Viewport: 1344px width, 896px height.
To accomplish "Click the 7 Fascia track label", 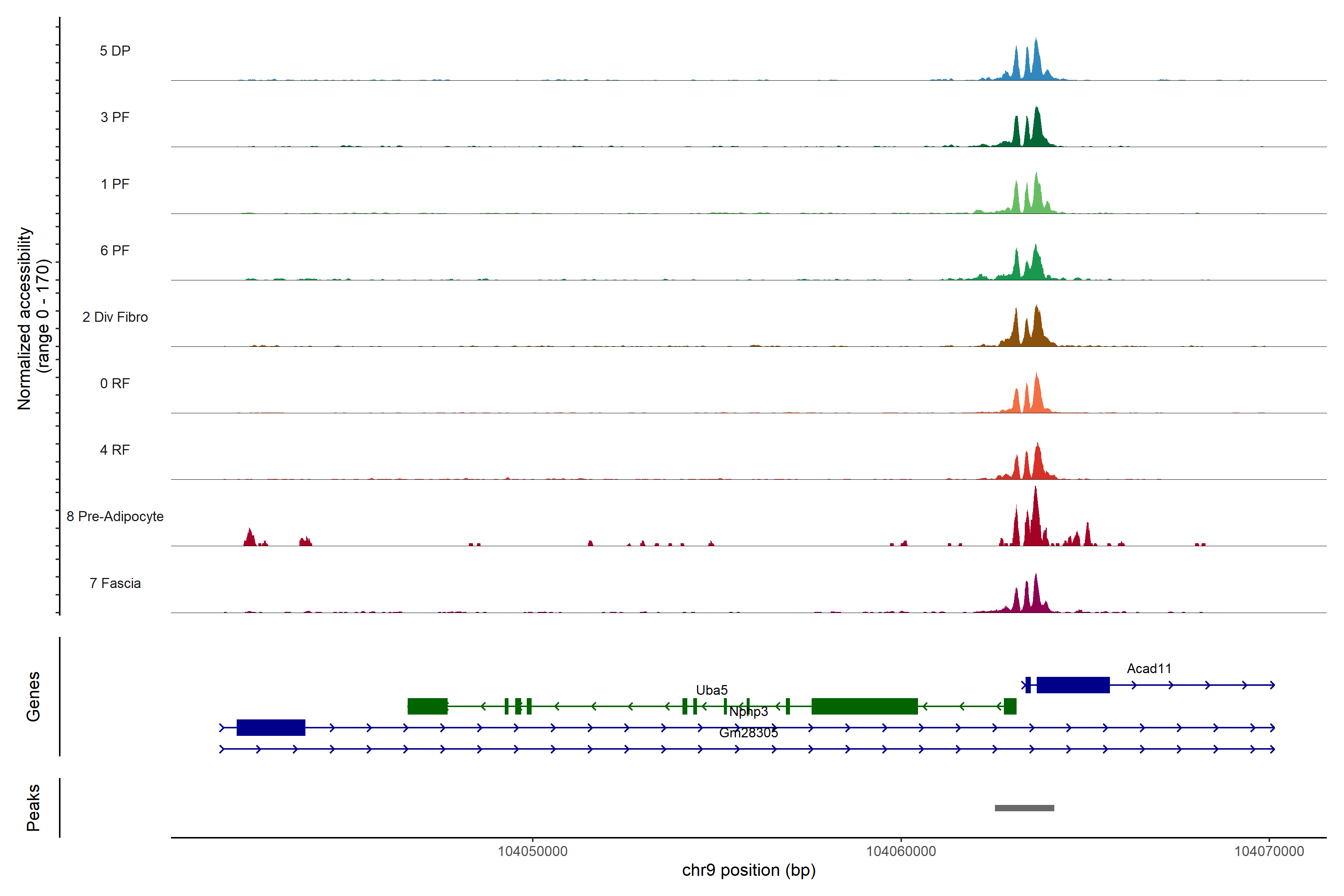I will 115,584.
